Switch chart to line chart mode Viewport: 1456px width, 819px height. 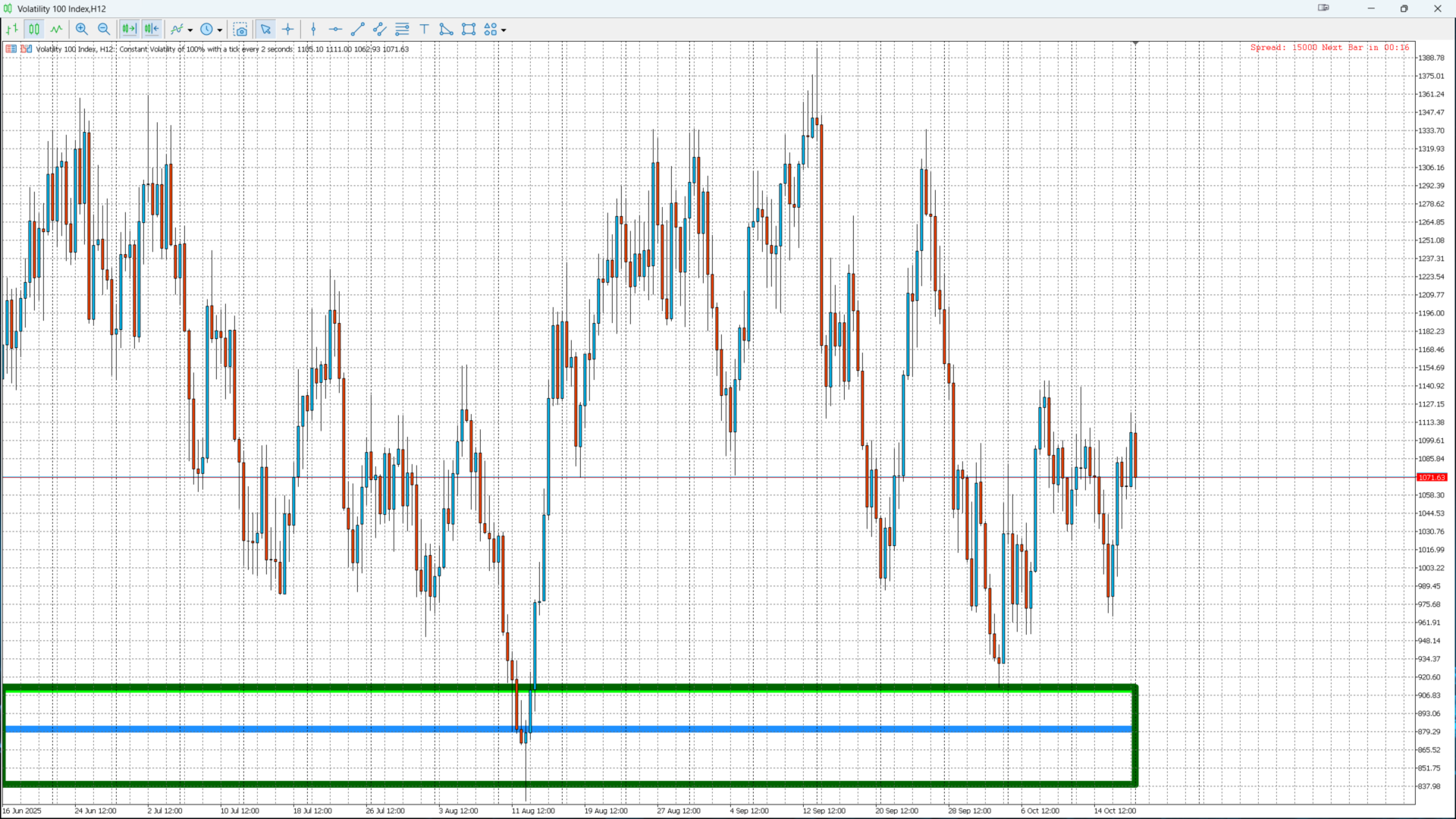coord(57,30)
